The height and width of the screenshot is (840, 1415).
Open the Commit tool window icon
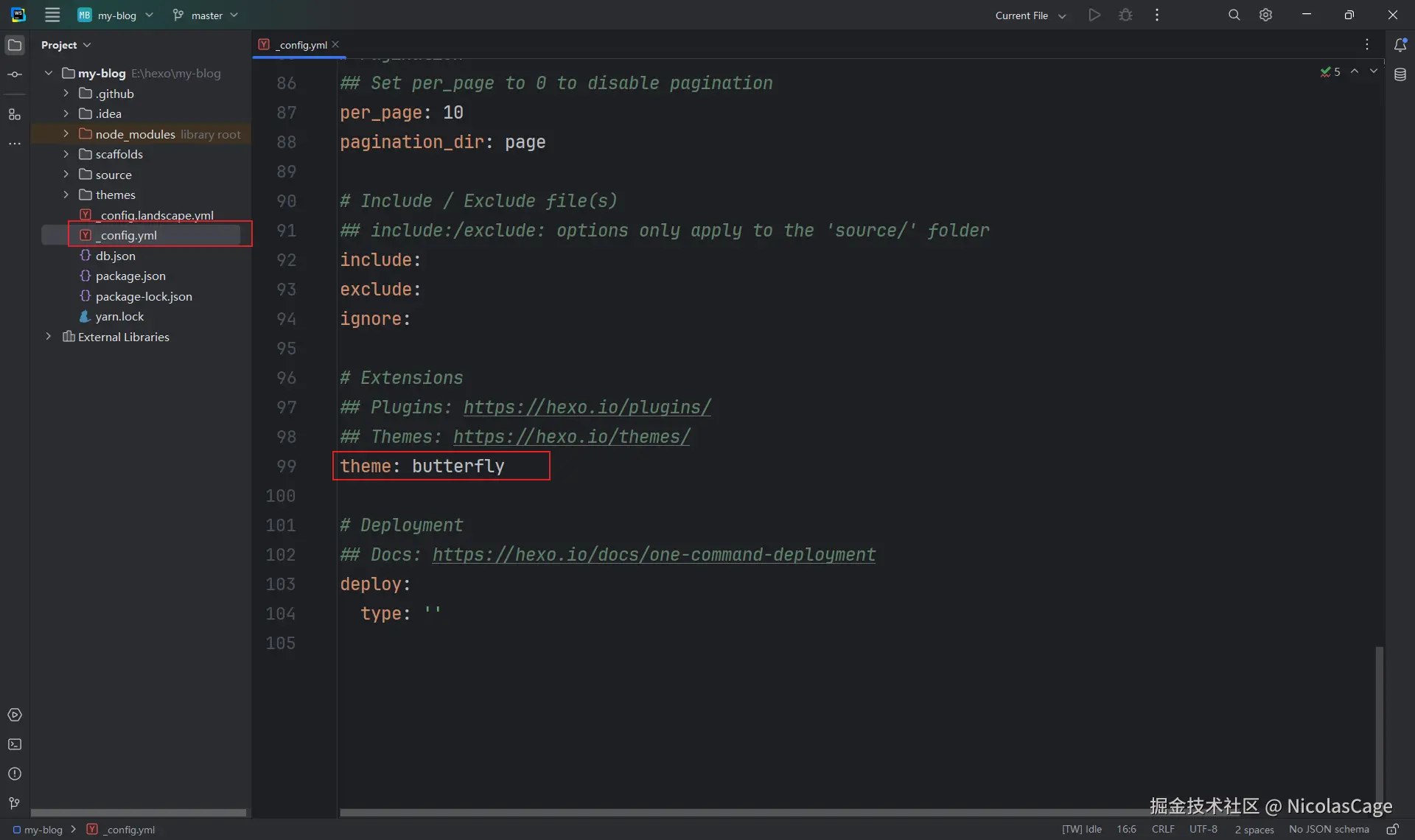[x=15, y=74]
